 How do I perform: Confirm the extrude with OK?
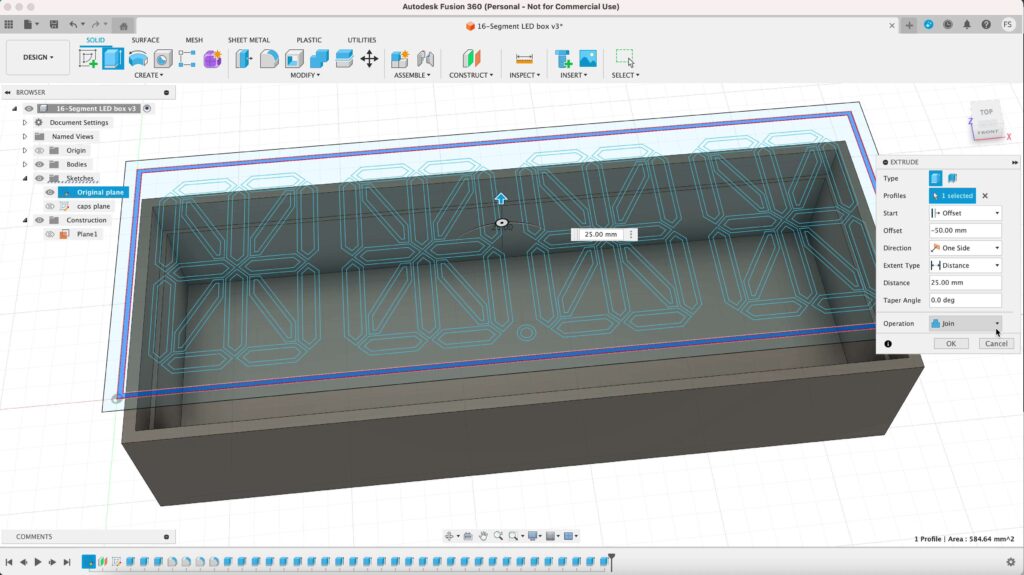951,343
